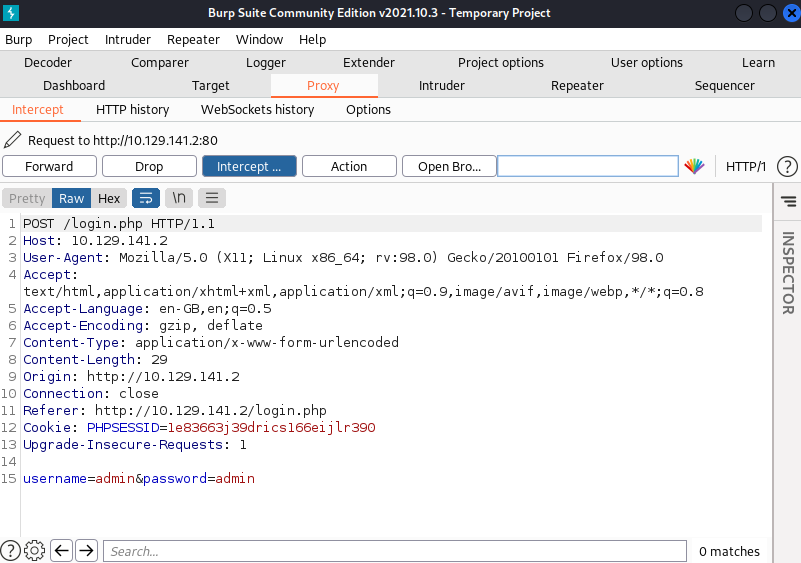
Task: Click the Search field at bottom
Action: pyautogui.click(x=395, y=551)
